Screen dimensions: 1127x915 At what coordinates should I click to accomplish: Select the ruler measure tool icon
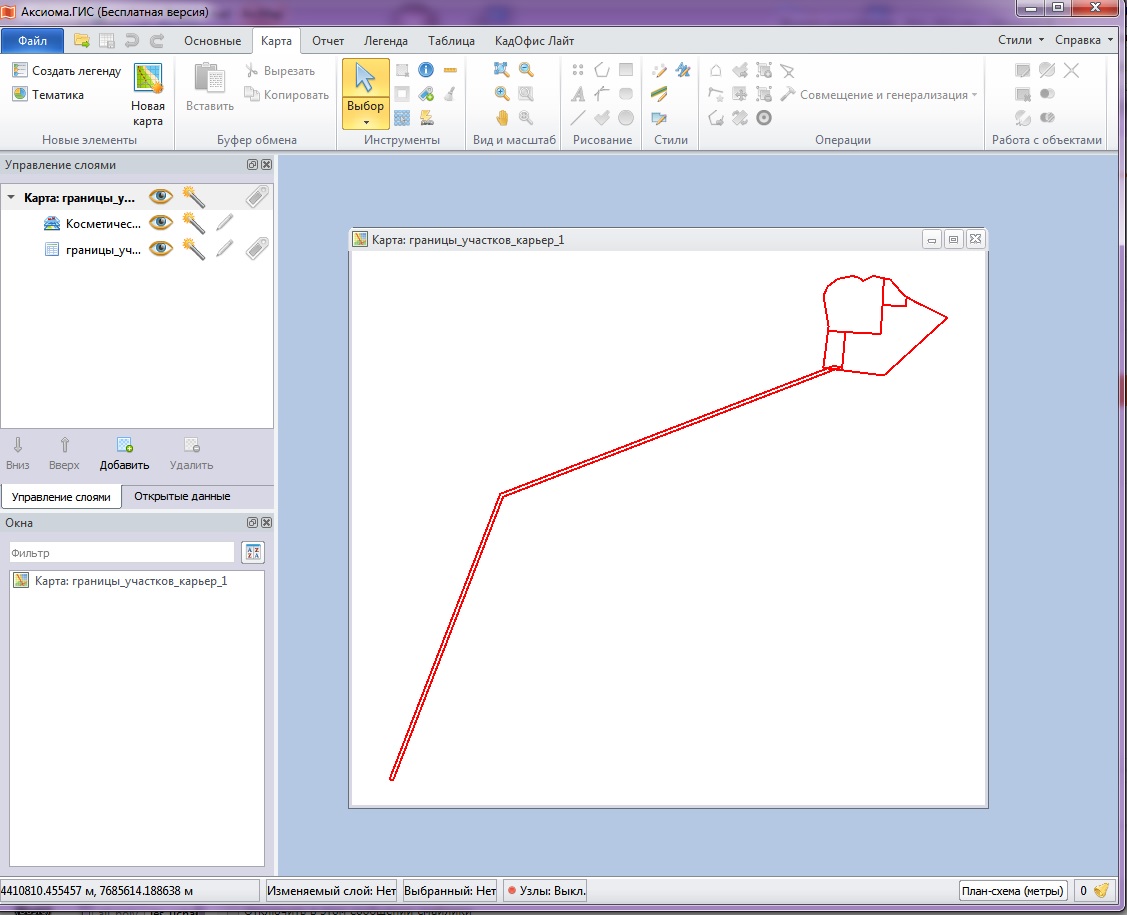[450, 70]
